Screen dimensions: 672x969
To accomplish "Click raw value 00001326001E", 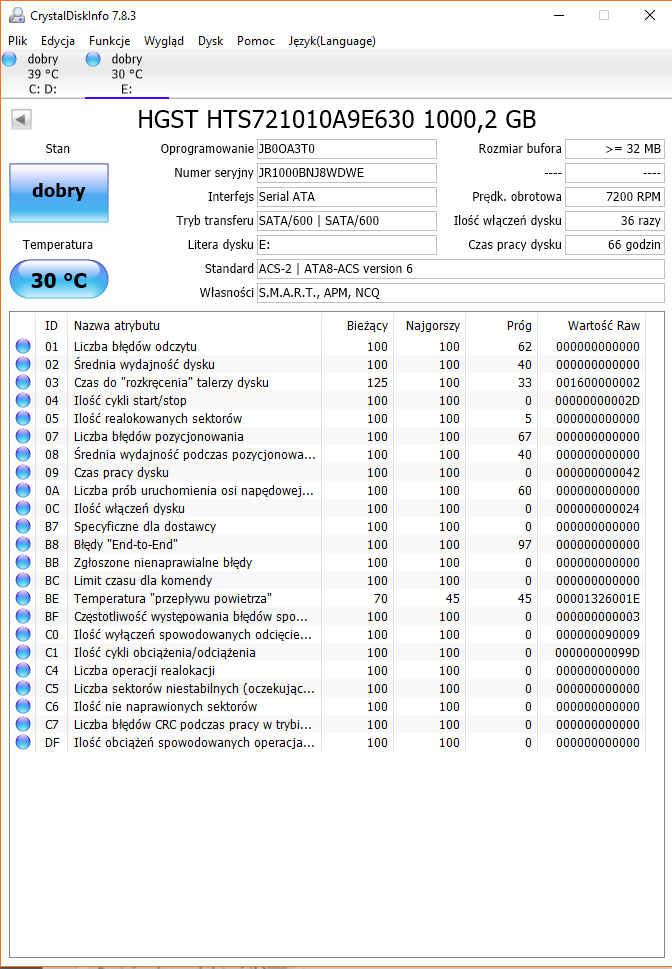I will [x=597, y=599].
